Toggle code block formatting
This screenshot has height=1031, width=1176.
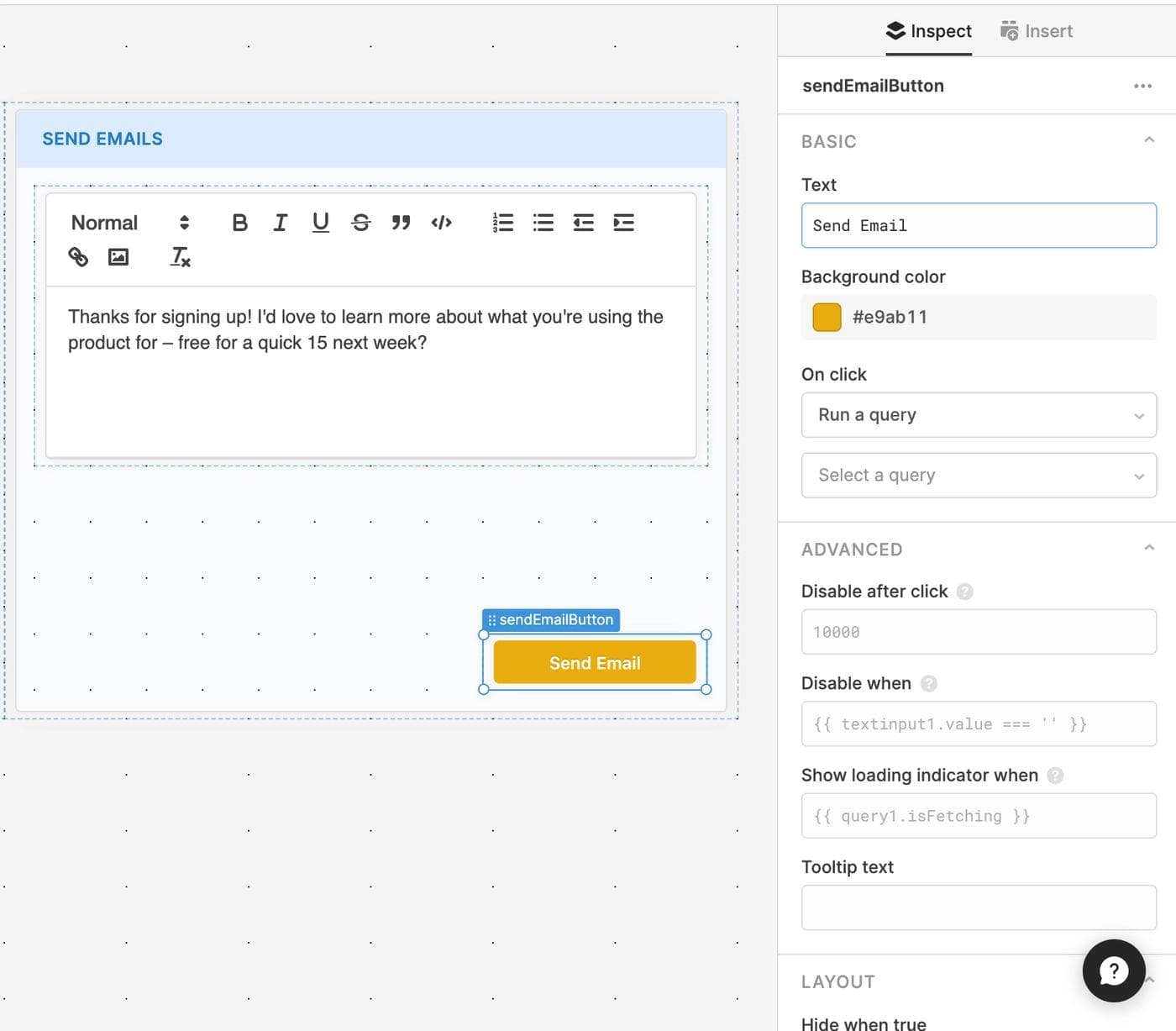tap(441, 223)
